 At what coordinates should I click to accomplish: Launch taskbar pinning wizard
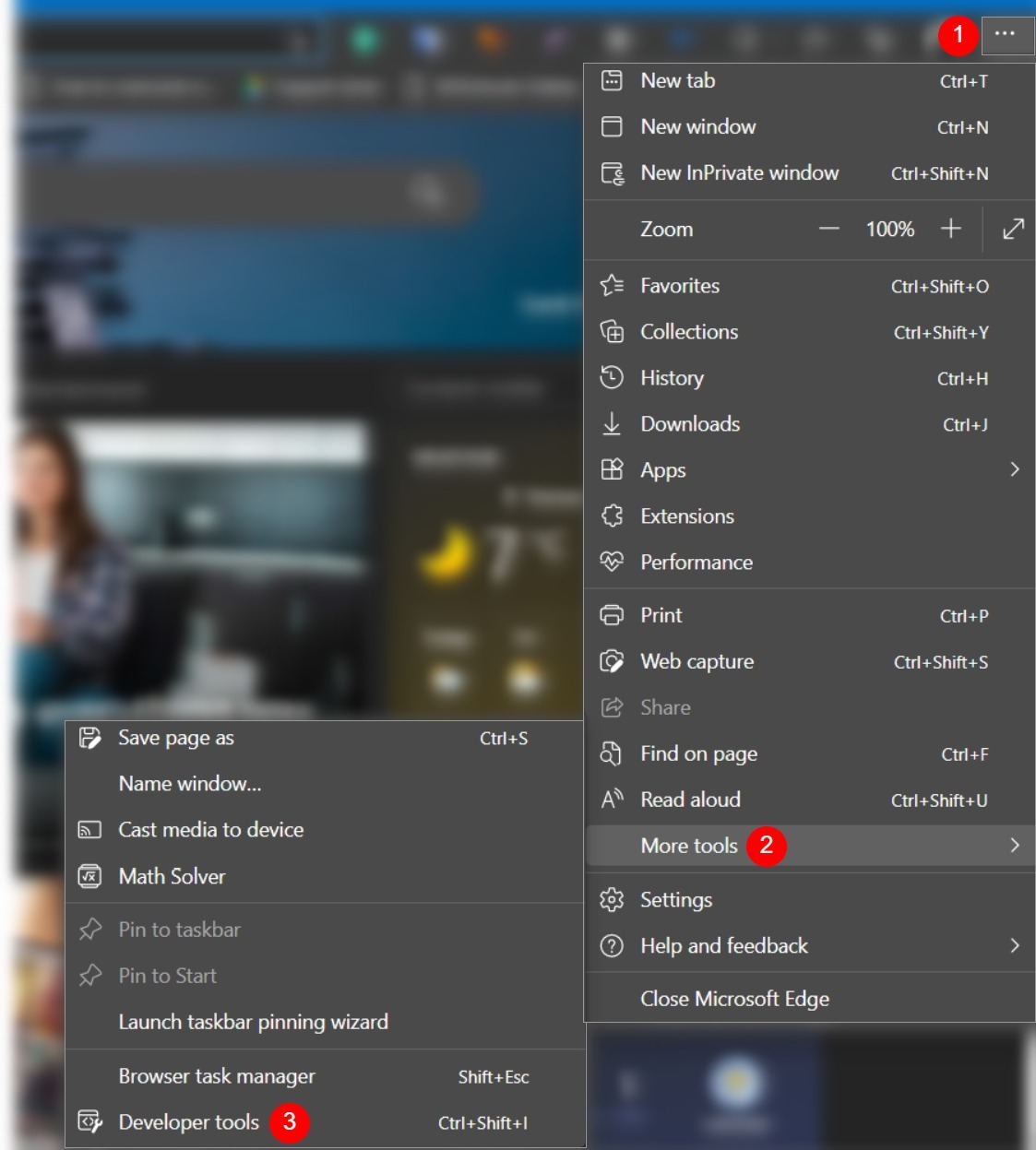[x=253, y=1022]
